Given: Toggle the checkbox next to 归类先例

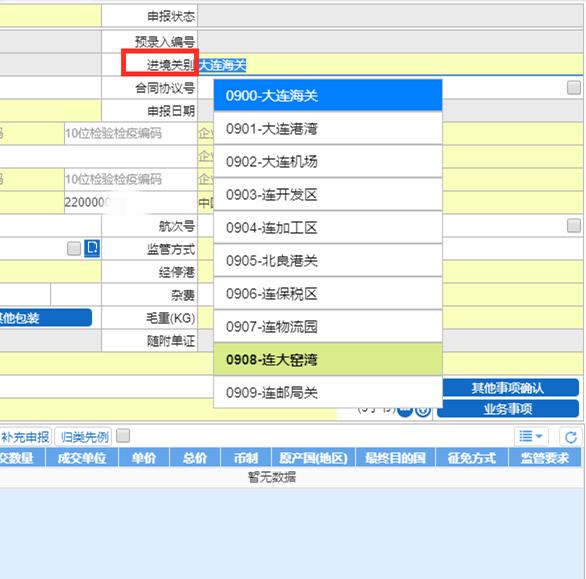Looking at the screenshot, I should coord(123,435).
